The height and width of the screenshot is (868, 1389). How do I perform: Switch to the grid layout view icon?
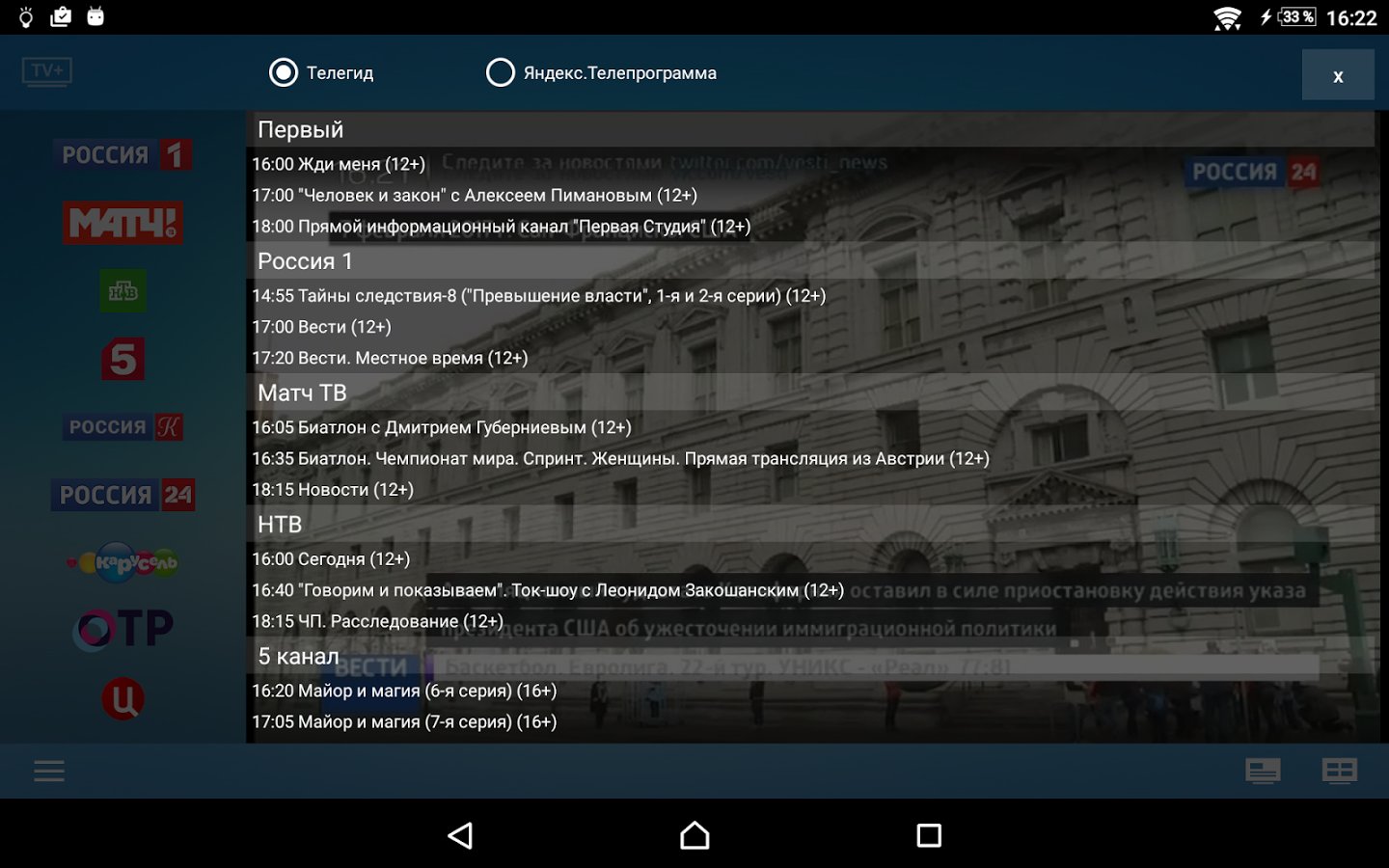click(x=1339, y=771)
